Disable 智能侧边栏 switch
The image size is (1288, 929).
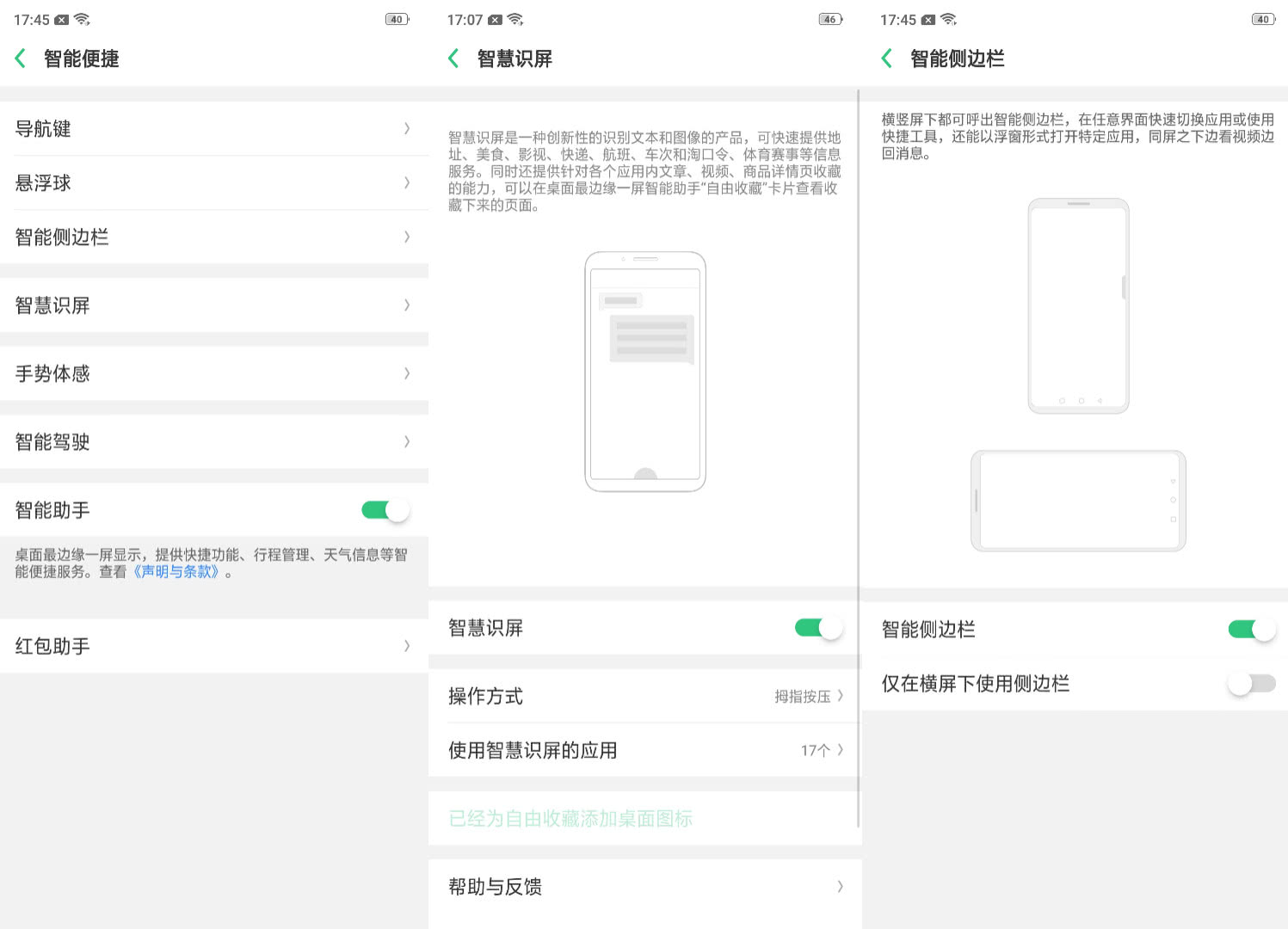(1252, 630)
